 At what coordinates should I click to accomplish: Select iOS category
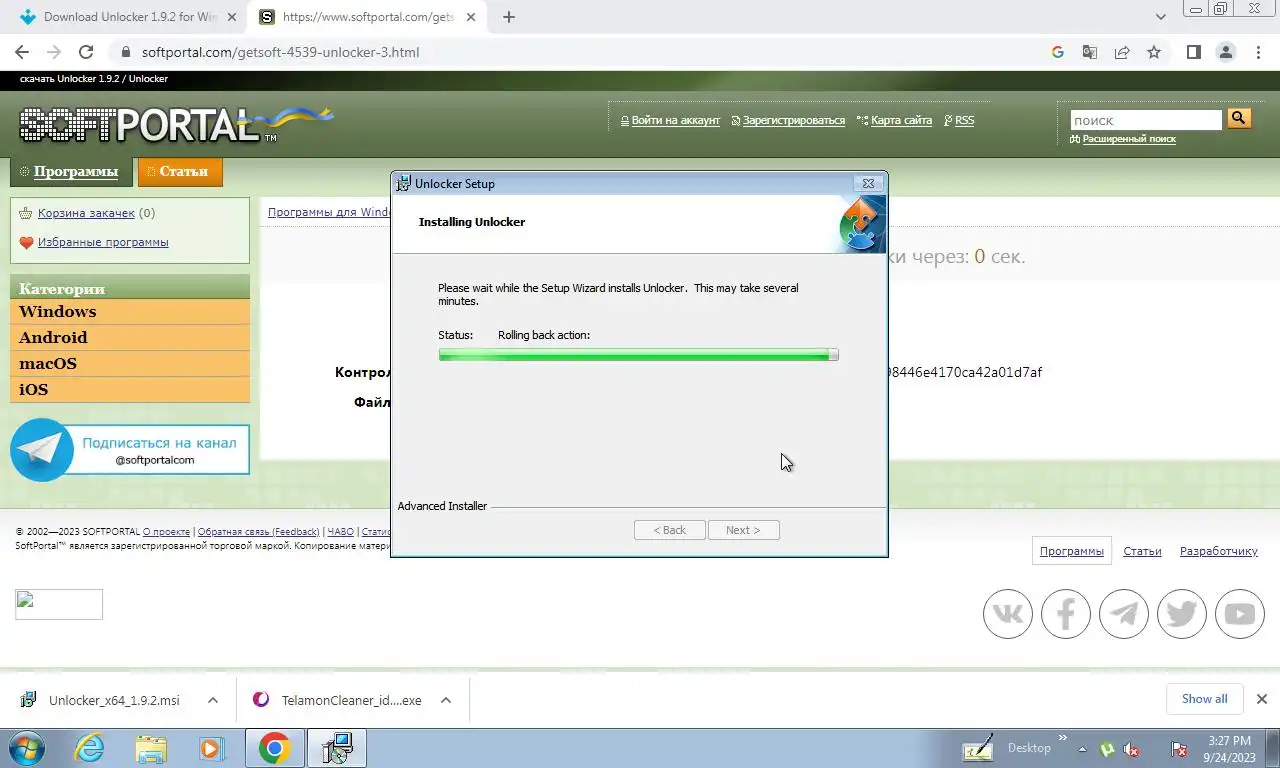point(130,390)
